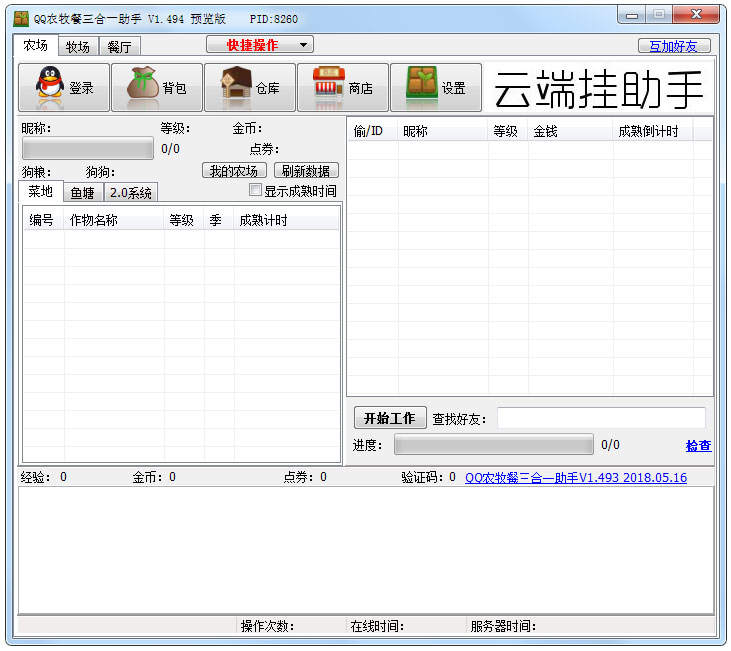Image resolution: width=731 pixels, height=651 pixels.
Task: Sort by the 偷/ID column header
Action: pyautogui.click(x=372, y=131)
